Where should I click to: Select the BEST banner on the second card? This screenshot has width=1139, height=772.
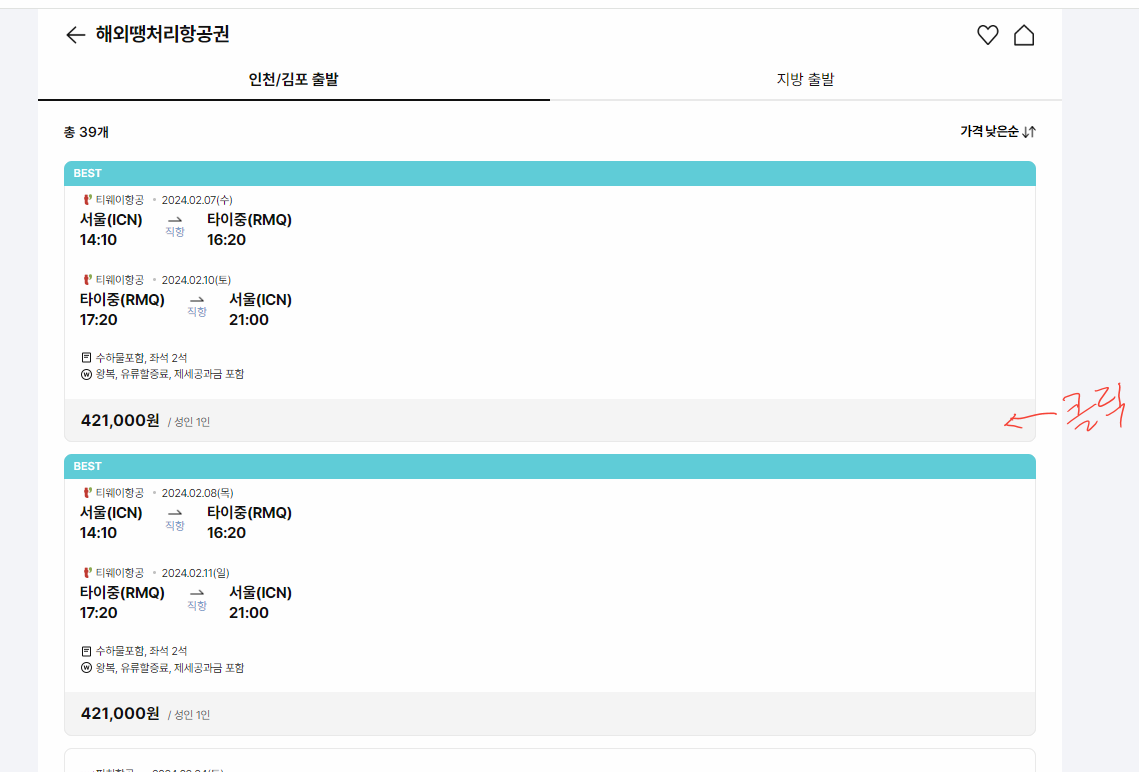(x=550, y=466)
